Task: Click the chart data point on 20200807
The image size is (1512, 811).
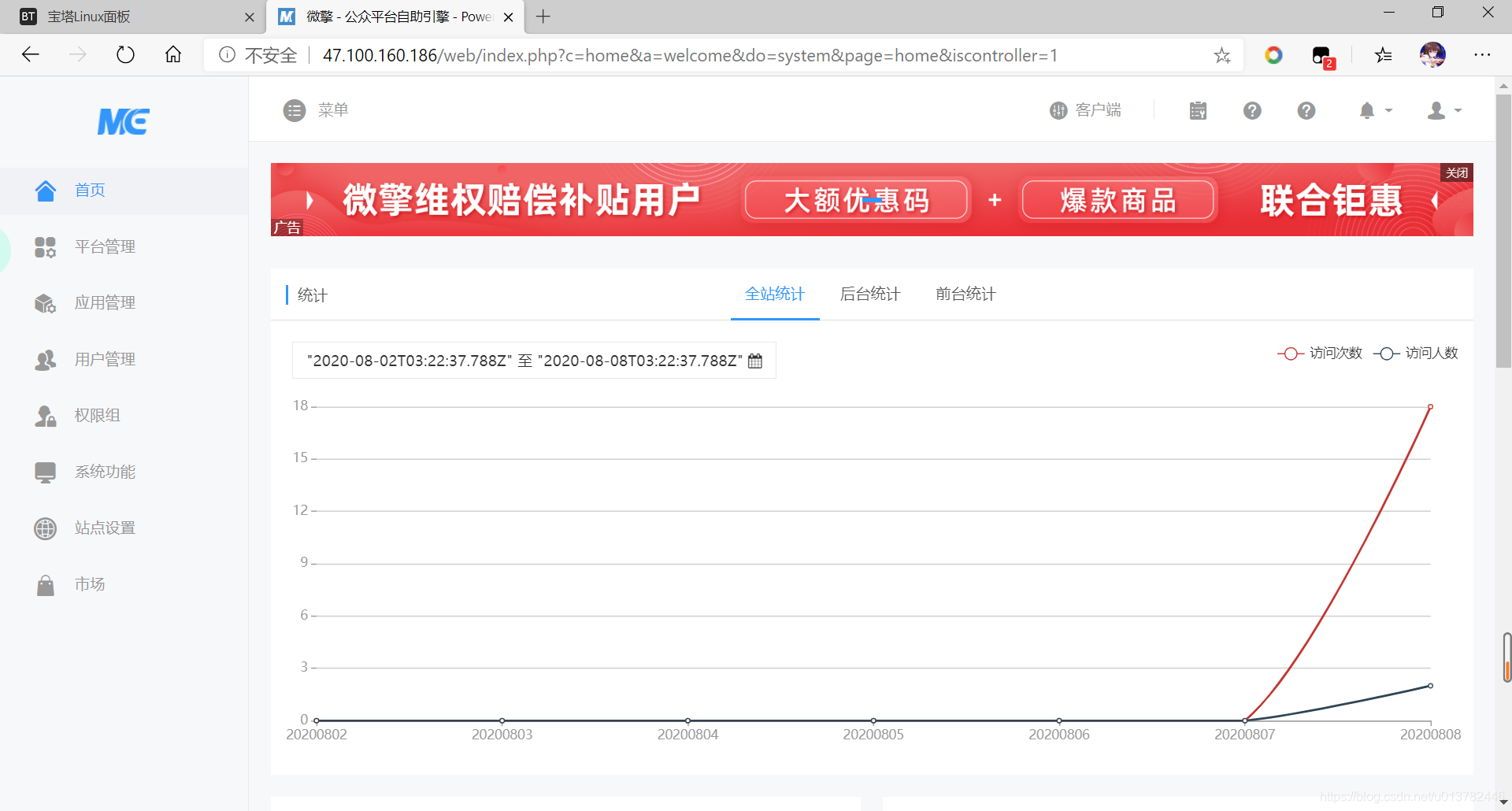Action: coord(1244,720)
